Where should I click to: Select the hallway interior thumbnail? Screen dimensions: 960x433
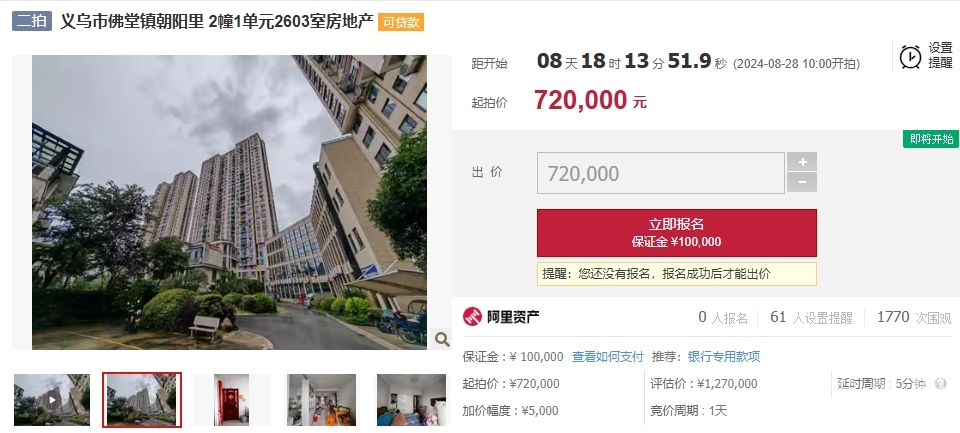[x=321, y=400]
